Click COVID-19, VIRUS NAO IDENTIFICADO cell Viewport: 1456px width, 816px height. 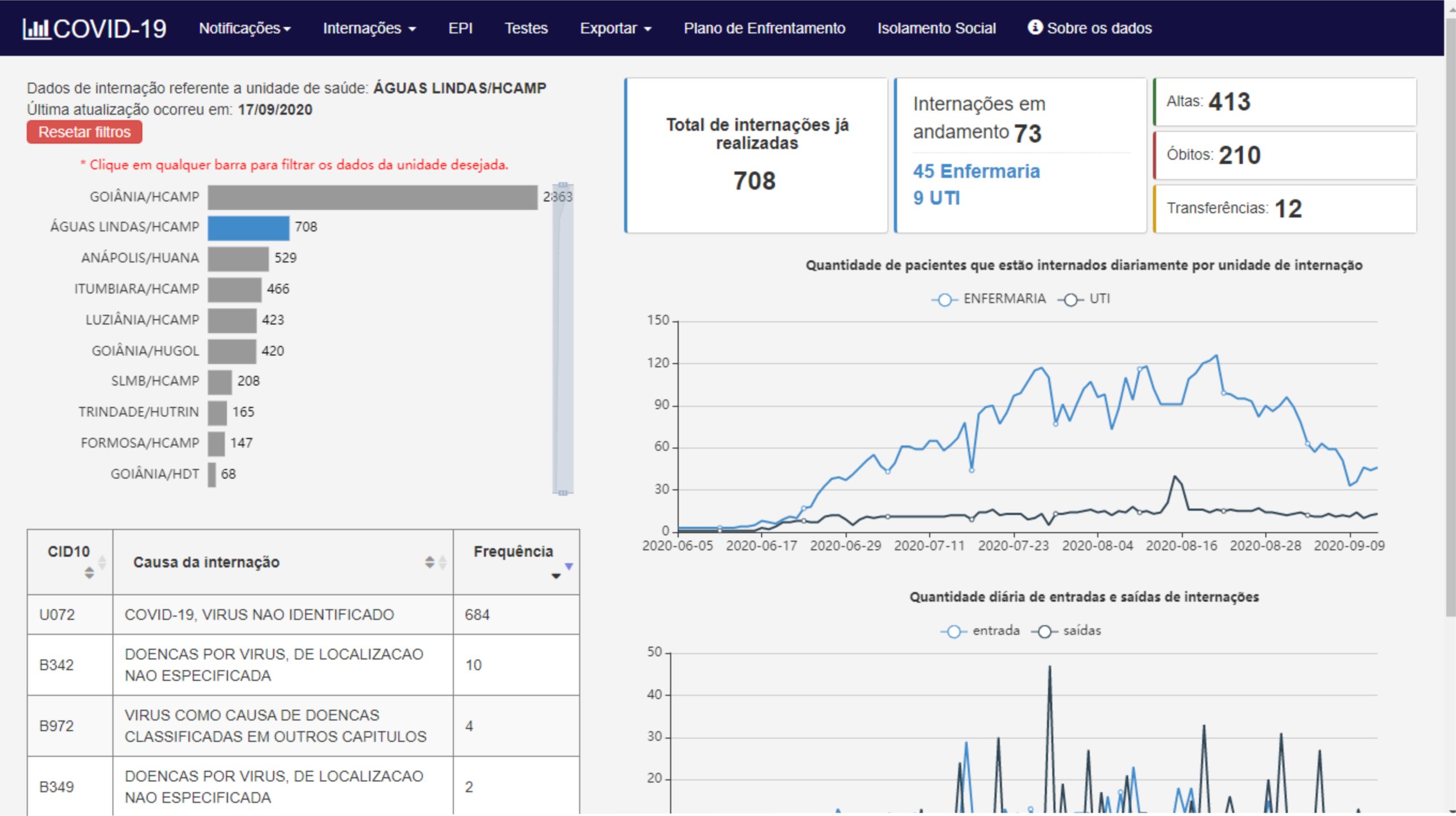(283, 615)
